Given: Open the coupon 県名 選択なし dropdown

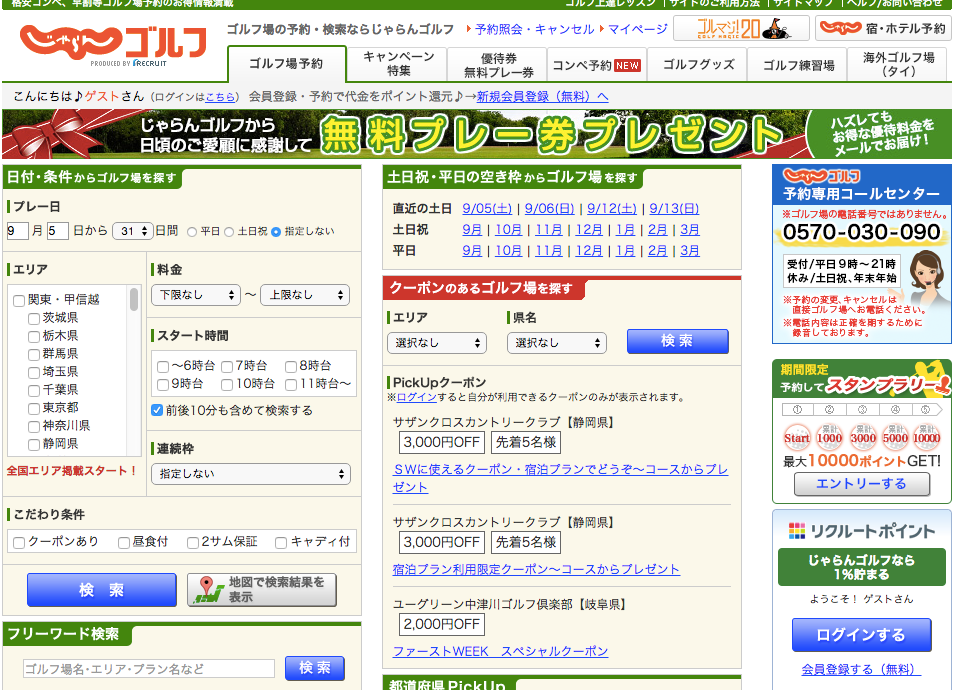Looking at the screenshot, I should pyautogui.click(x=557, y=343).
